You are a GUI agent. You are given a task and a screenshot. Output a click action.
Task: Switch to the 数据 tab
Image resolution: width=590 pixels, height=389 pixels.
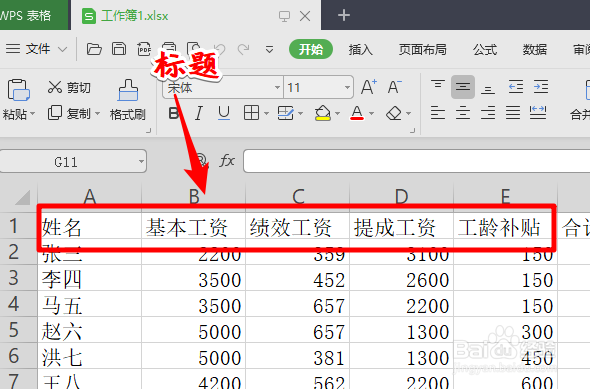535,49
